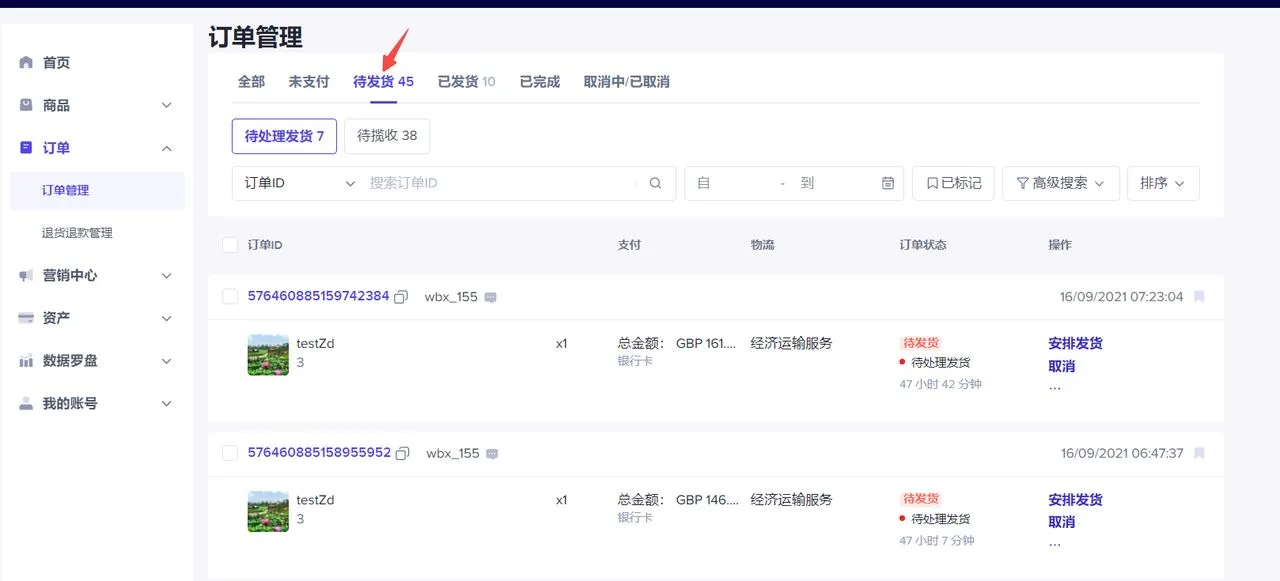Switch to the 取消中/已取消 tab

626,82
